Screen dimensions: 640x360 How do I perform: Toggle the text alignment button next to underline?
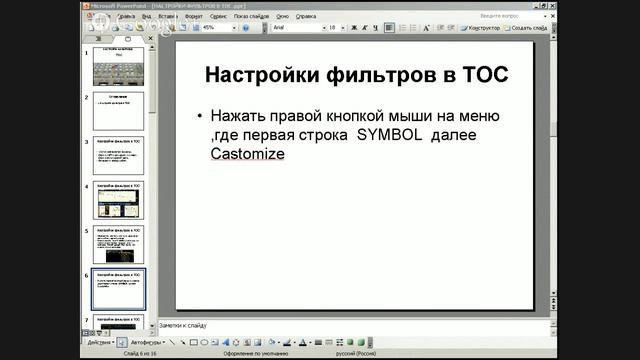tap(389, 28)
